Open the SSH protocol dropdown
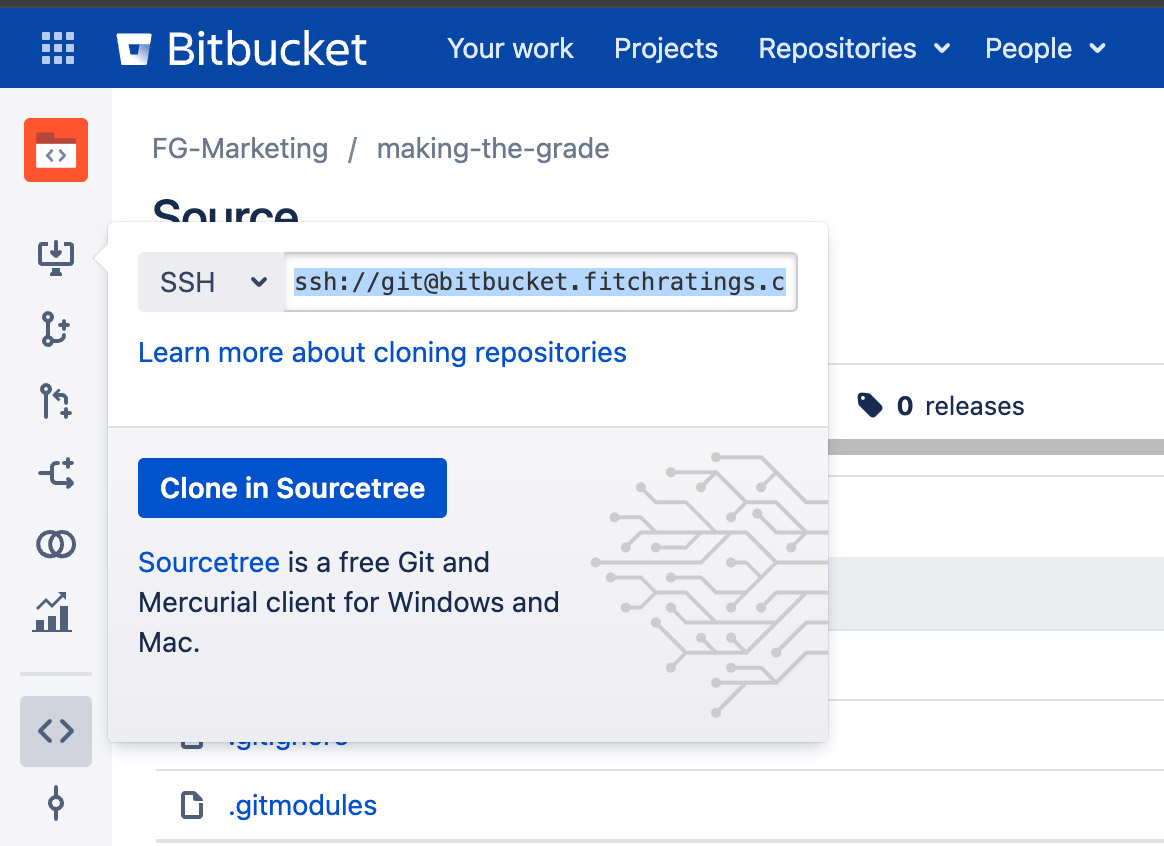This screenshot has height=846, width=1164. (x=212, y=282)
